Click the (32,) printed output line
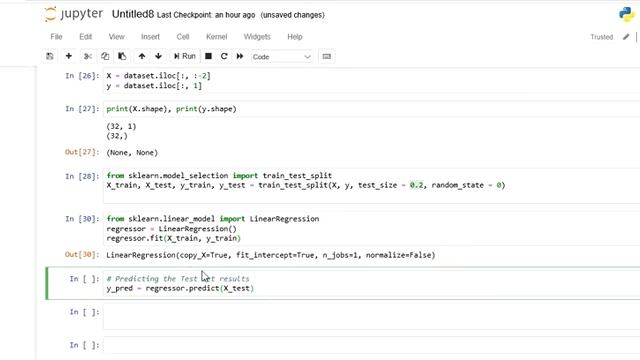640x360 pixels. [x=117, y=136]
